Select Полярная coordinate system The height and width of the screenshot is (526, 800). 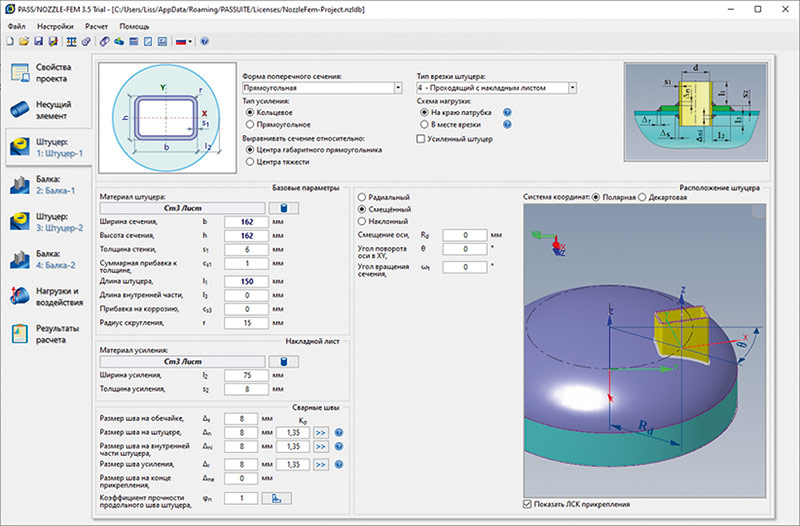click(596, 197)
